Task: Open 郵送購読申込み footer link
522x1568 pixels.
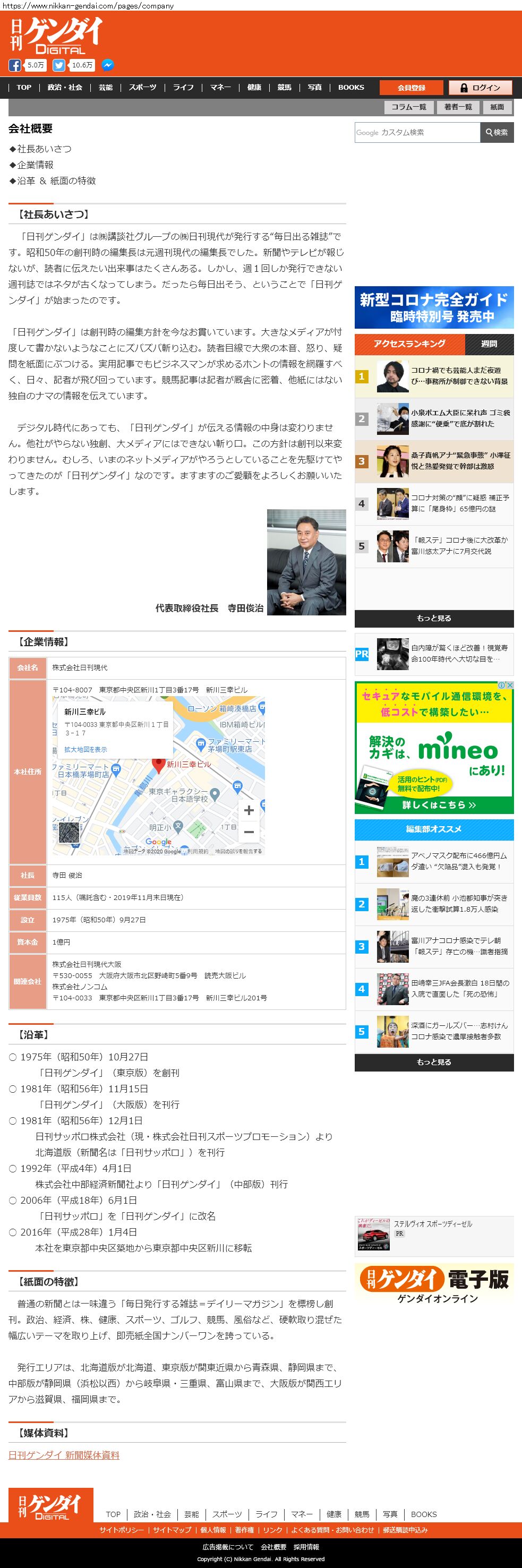Action: [x=405, y=1530]
